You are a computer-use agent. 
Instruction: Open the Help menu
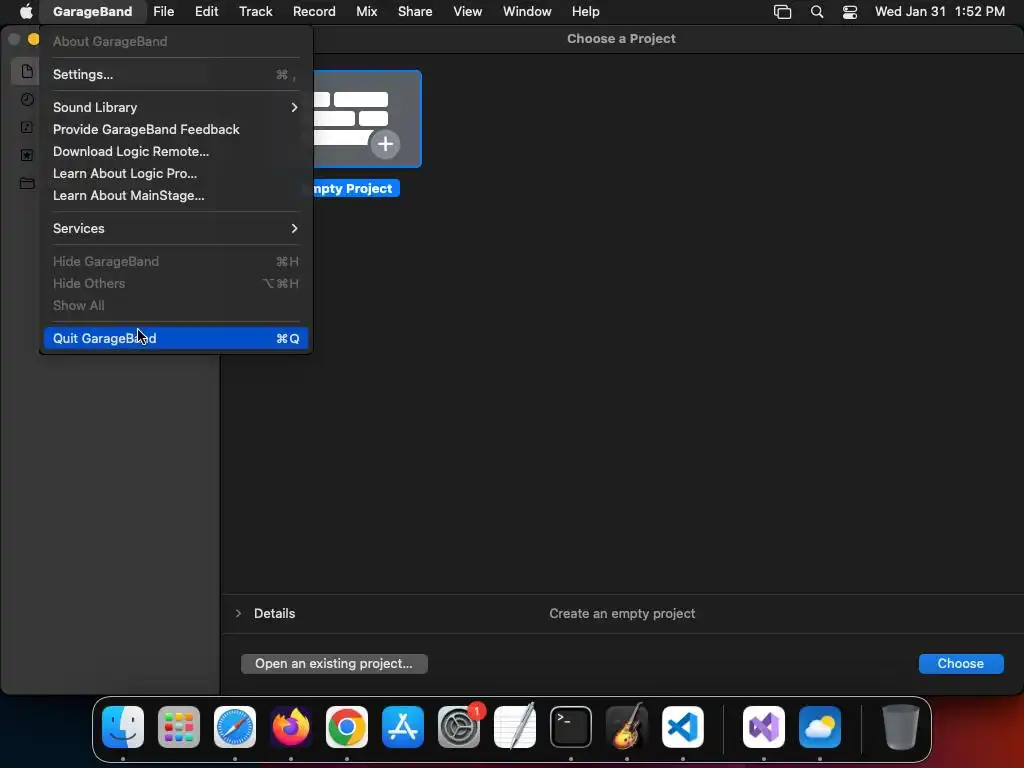coord(585,11)
